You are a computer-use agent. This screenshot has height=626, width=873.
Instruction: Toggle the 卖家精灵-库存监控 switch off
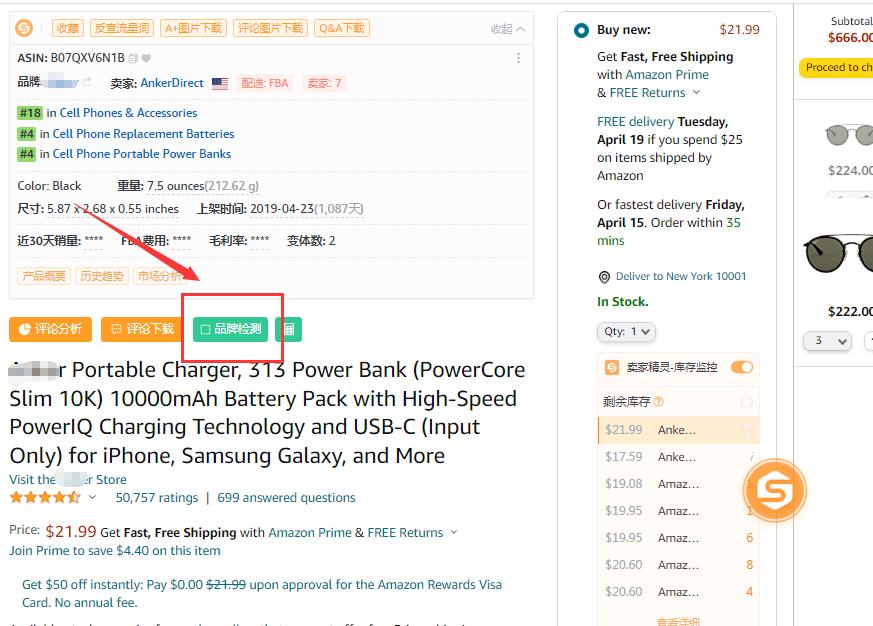point(741,368)
